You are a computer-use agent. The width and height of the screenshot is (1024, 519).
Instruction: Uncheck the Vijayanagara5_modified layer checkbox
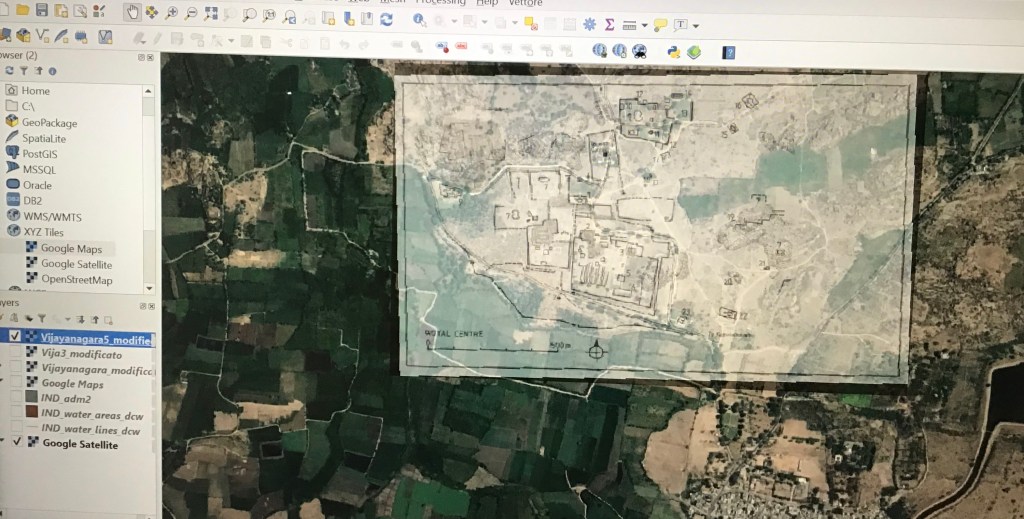click(x=15, y=337)
